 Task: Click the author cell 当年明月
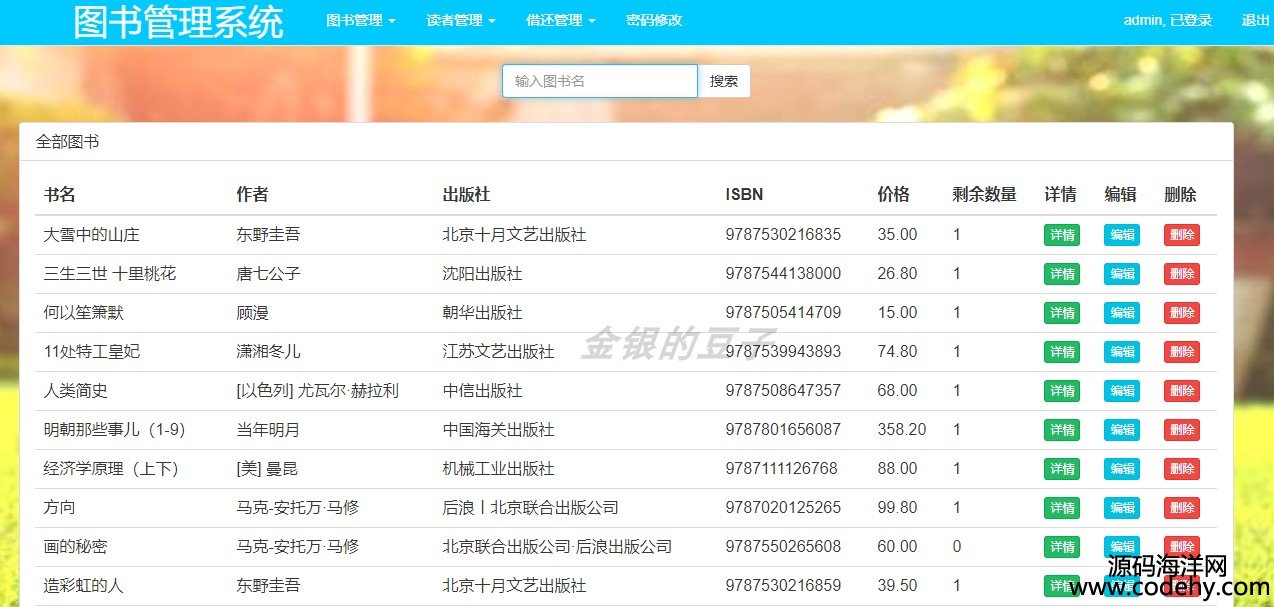[268, 430]
